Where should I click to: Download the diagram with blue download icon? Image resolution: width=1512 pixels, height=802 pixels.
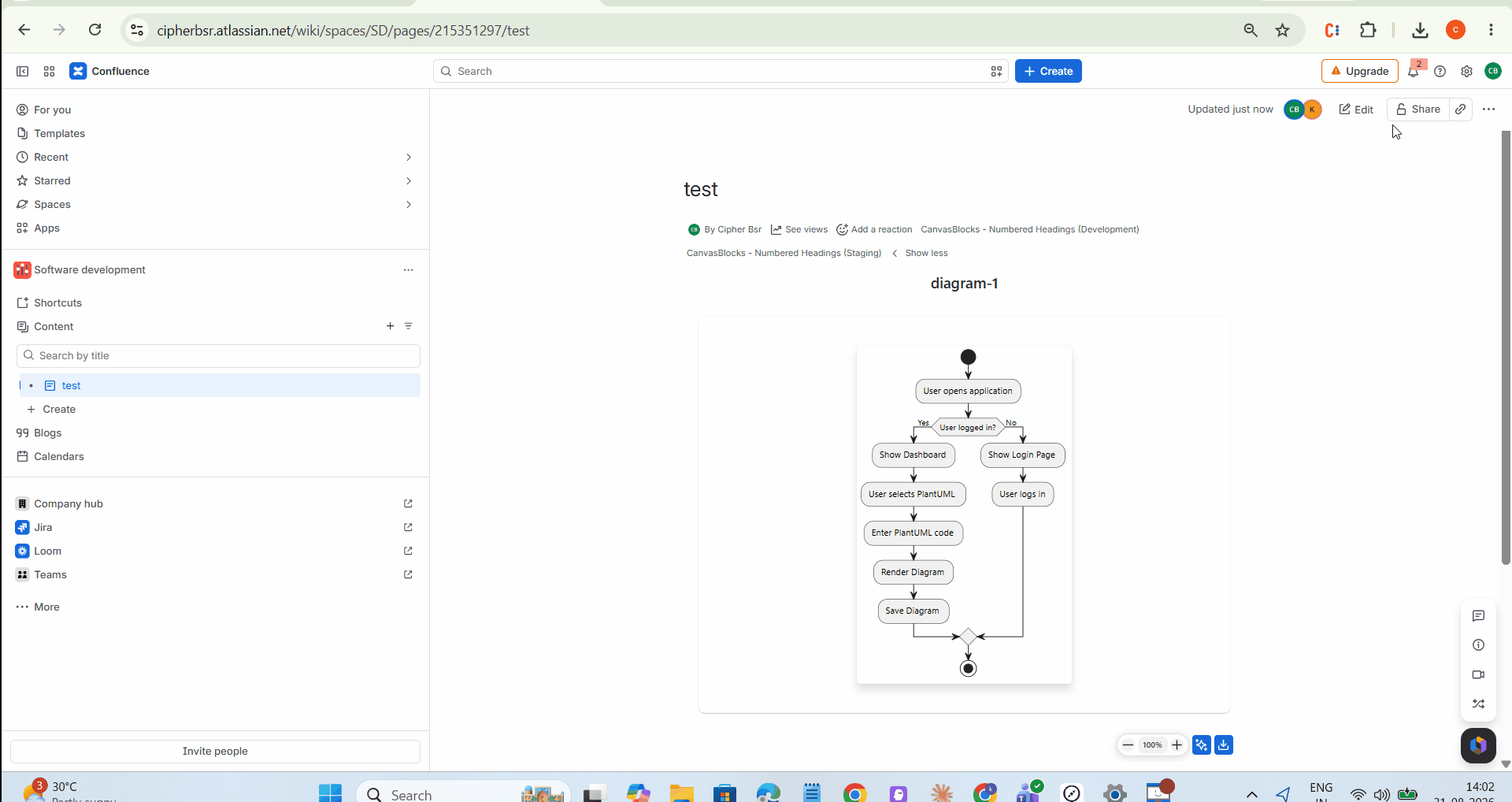tap(1224, 744)
